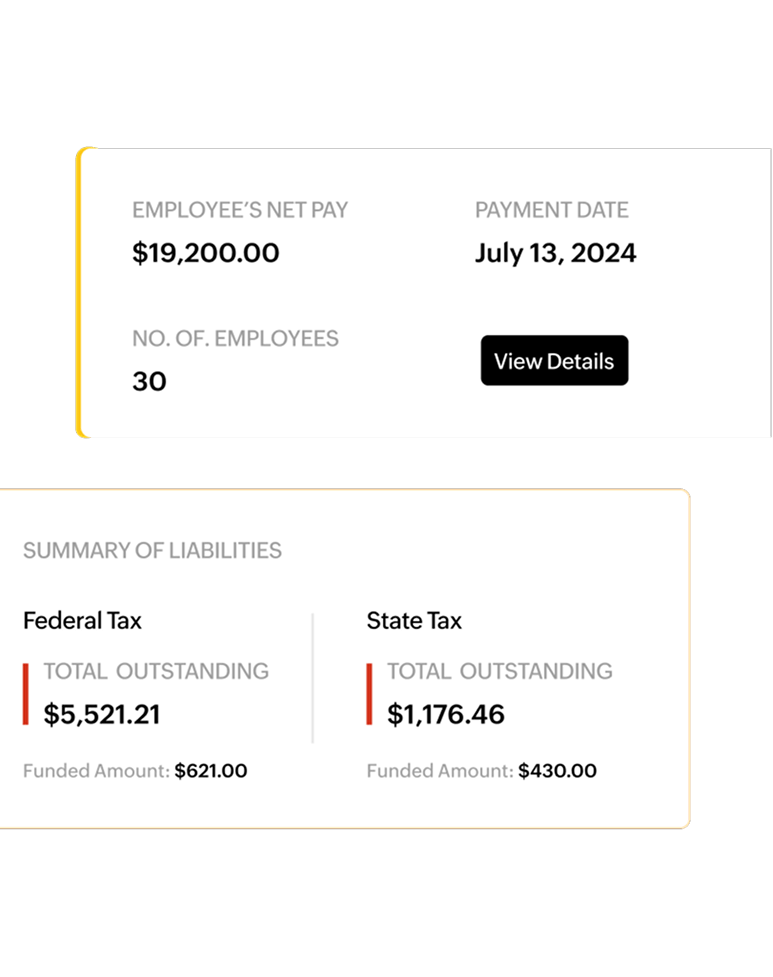Click the Funded Amount label under State Tax

pyautogui.click(x=440, y=771)
